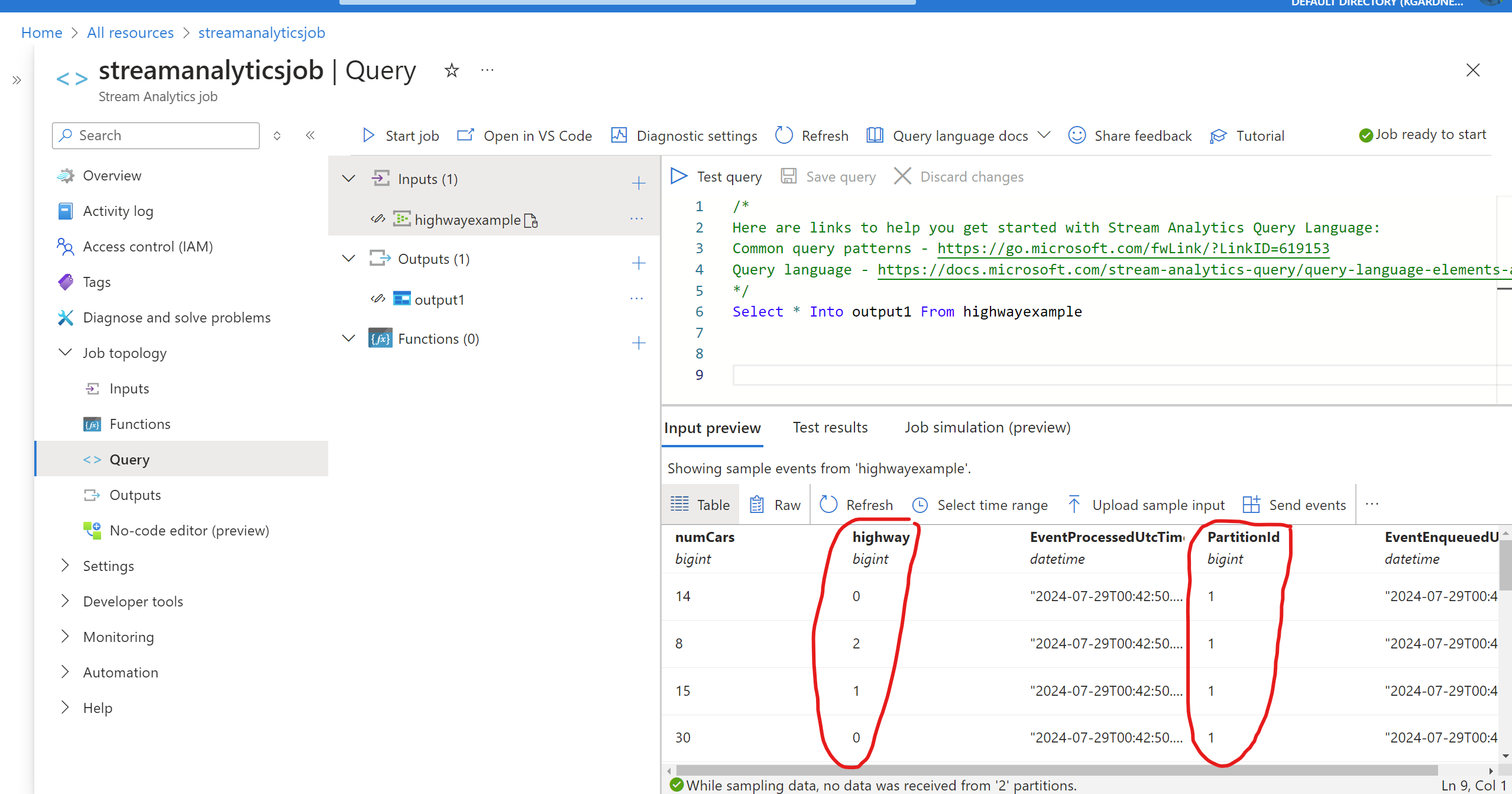
Task: Select the highwayexample input
Action: click(467, 220)
